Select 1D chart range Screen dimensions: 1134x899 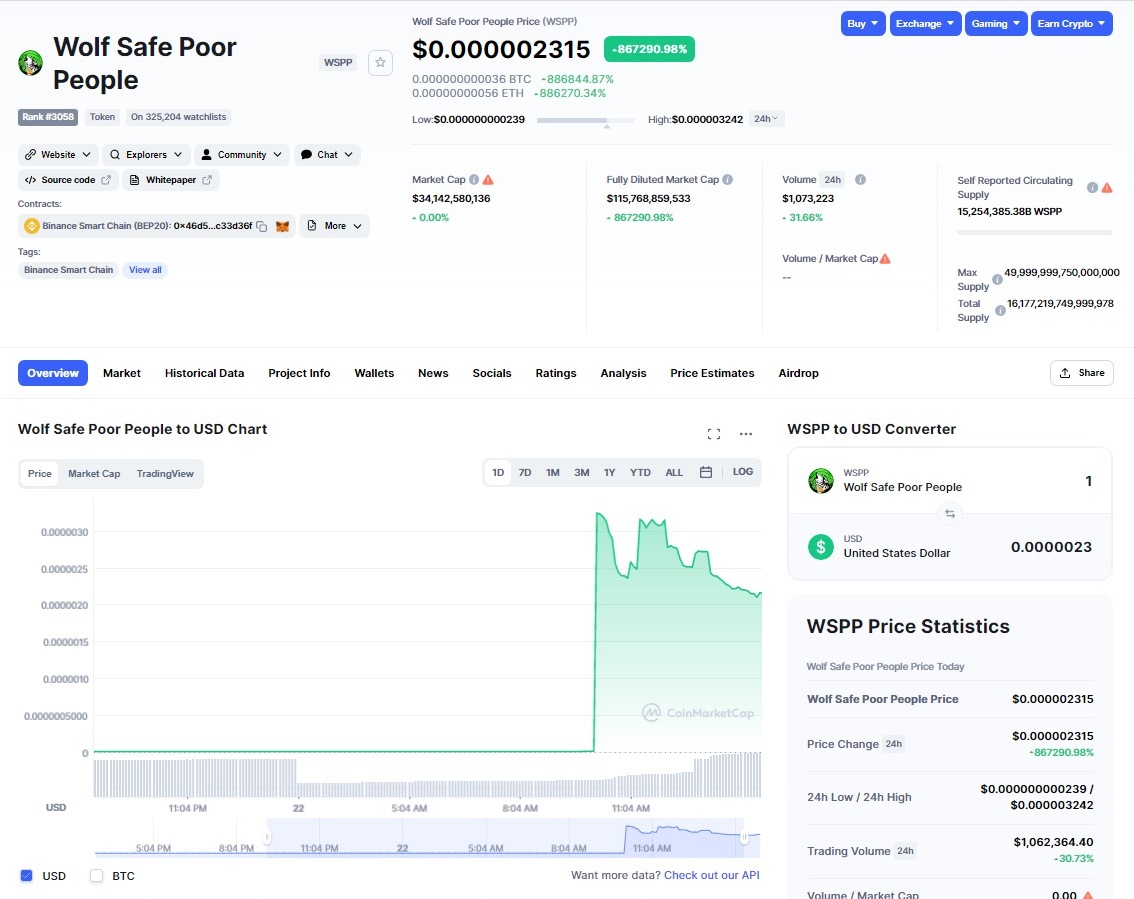498,472
